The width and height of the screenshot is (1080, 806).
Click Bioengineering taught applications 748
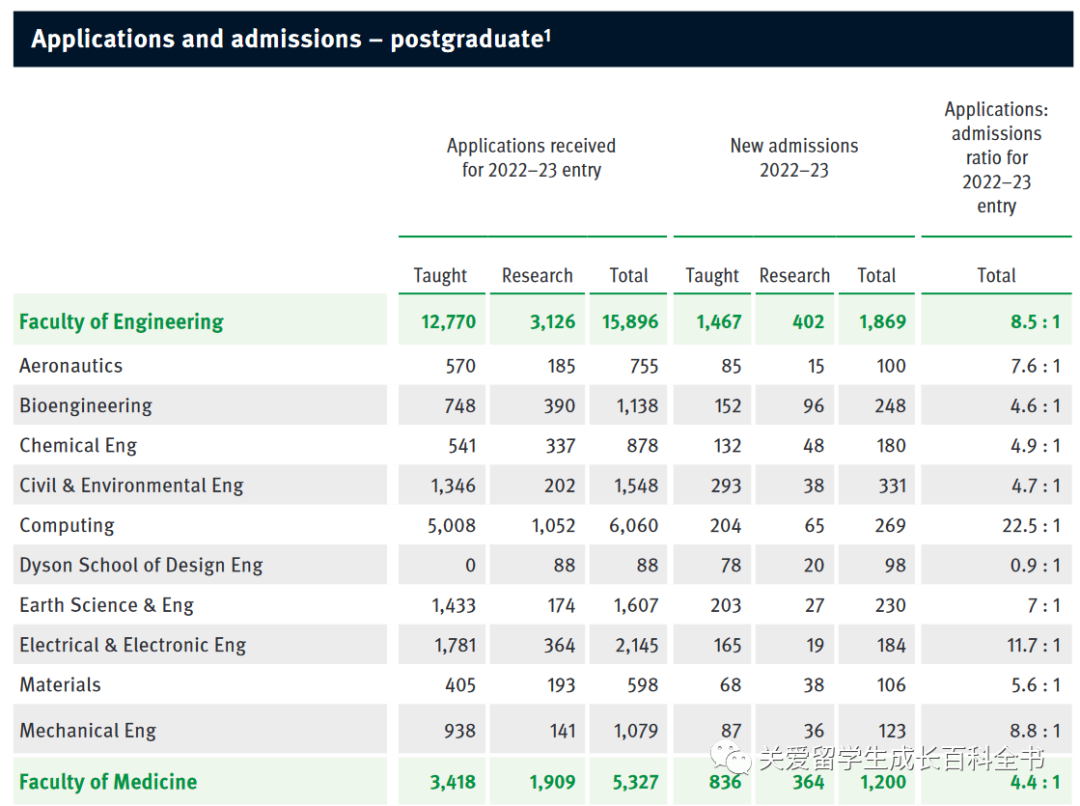(x=460, y=406)
